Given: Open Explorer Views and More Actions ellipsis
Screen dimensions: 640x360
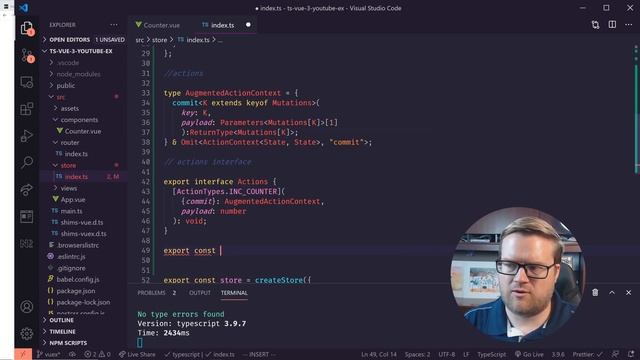Looking at the screenshot, I should coord(114,25).
